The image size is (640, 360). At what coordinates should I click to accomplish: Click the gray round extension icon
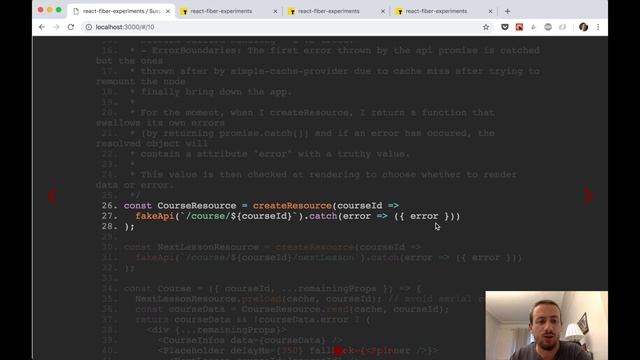(x=548, y=27)
